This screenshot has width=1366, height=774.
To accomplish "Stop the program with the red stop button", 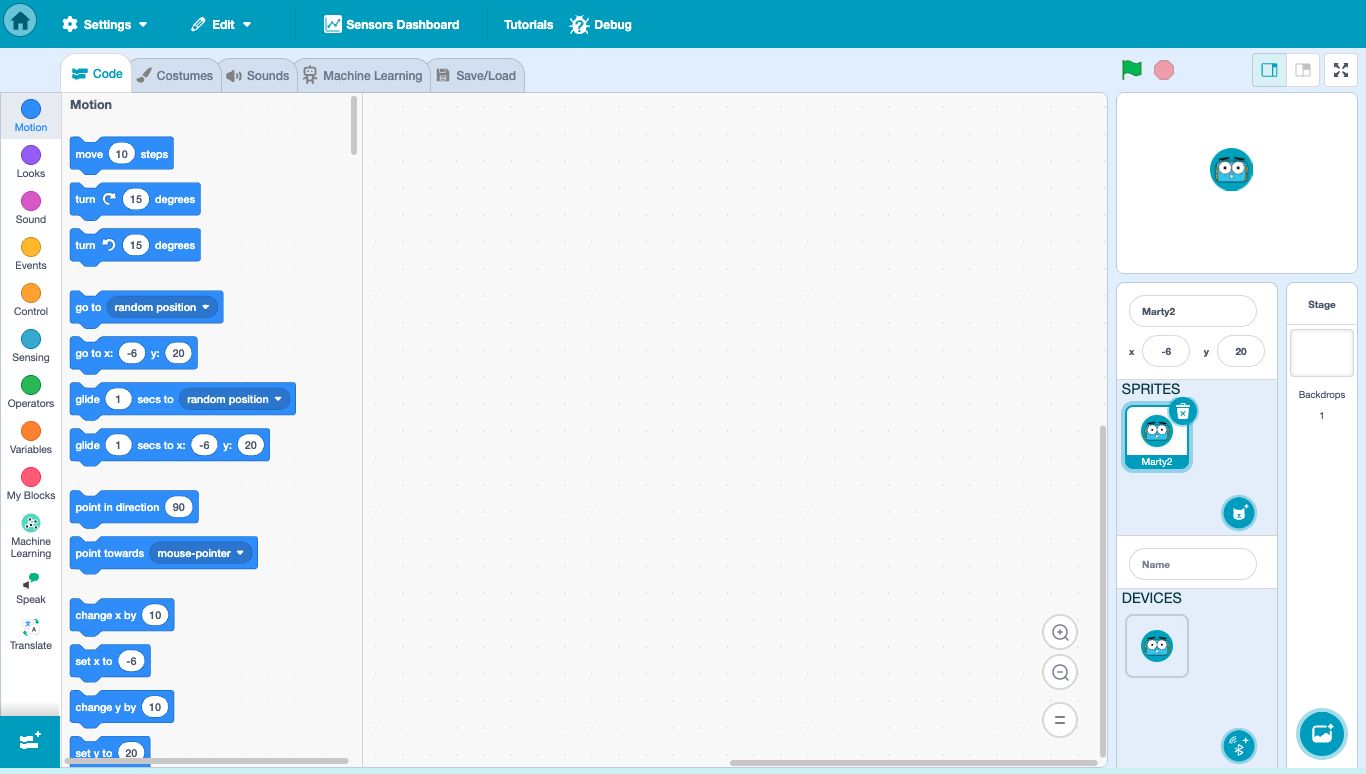I will coord(1164,70).
